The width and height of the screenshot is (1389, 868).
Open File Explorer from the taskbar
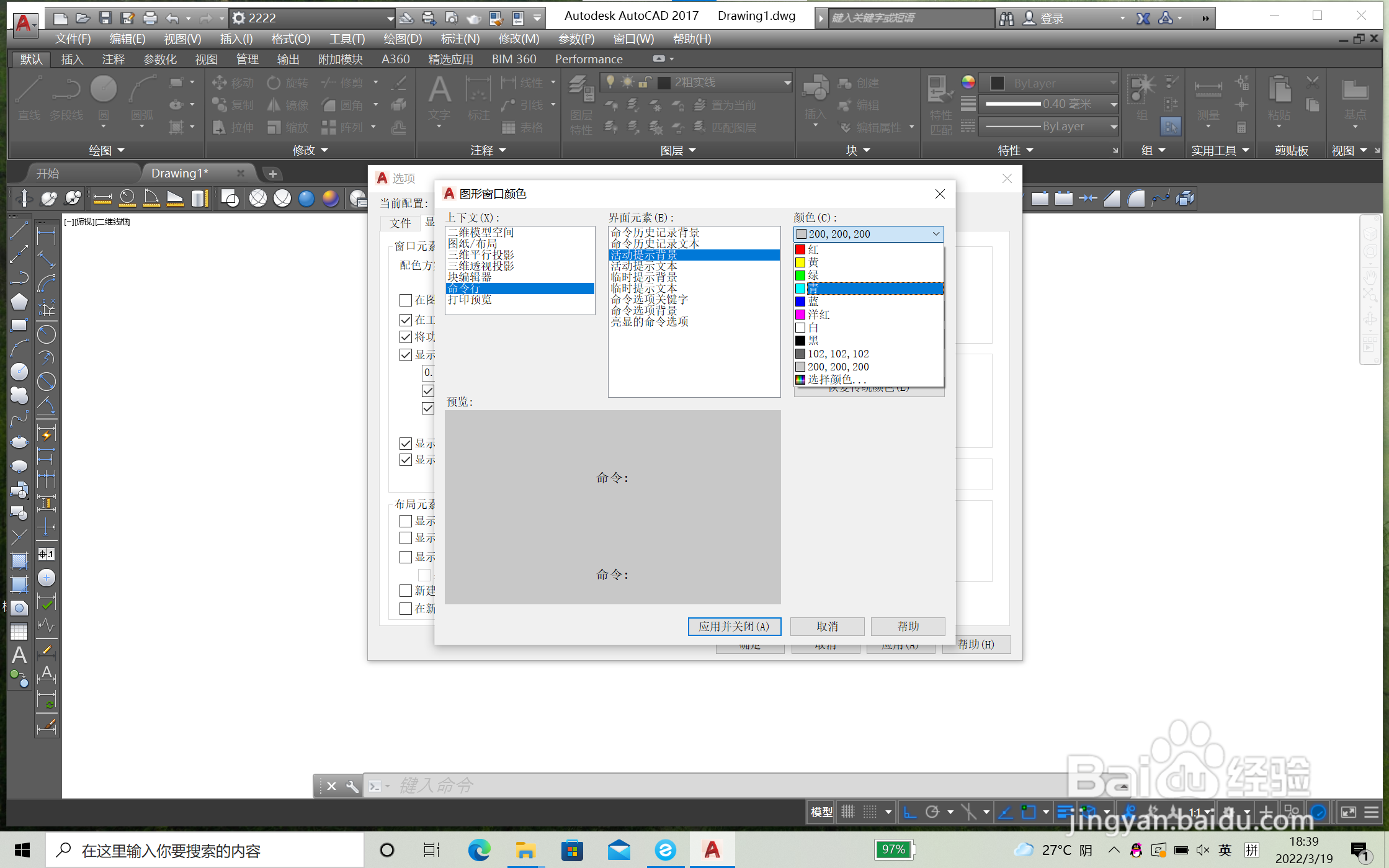click(x=525, y=849)
